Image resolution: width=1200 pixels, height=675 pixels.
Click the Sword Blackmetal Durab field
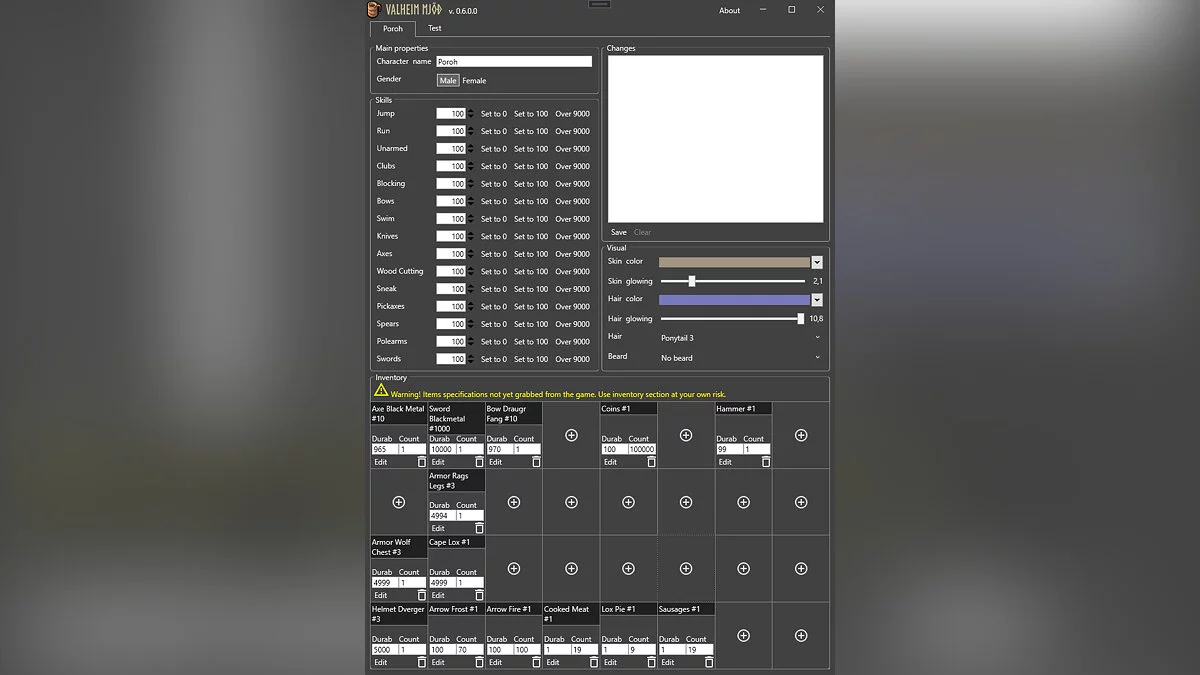point(442,449)
